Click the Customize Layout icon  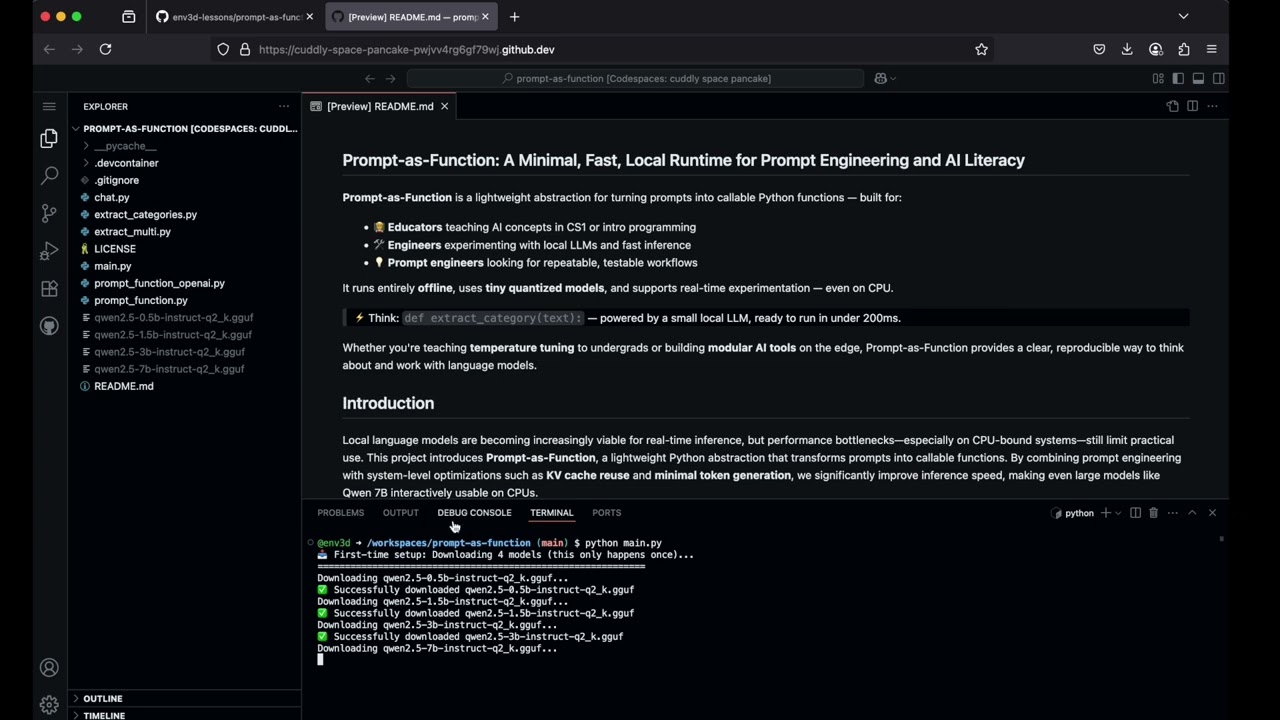click(1158, 78)
